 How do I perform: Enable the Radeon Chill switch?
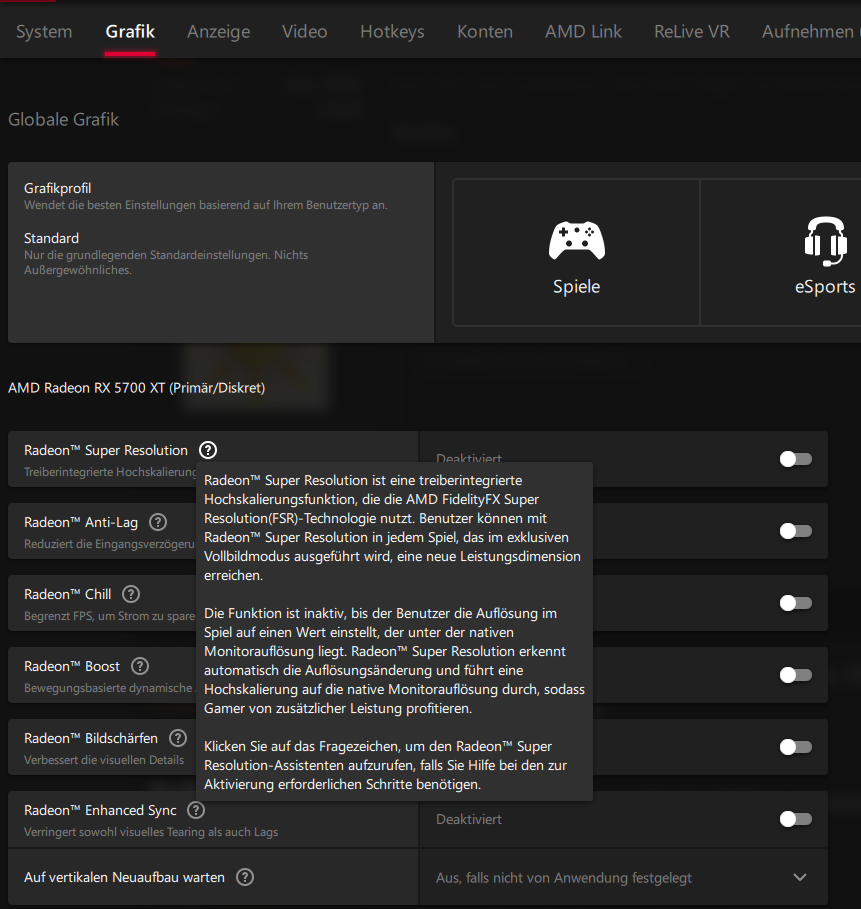(795, 603)
